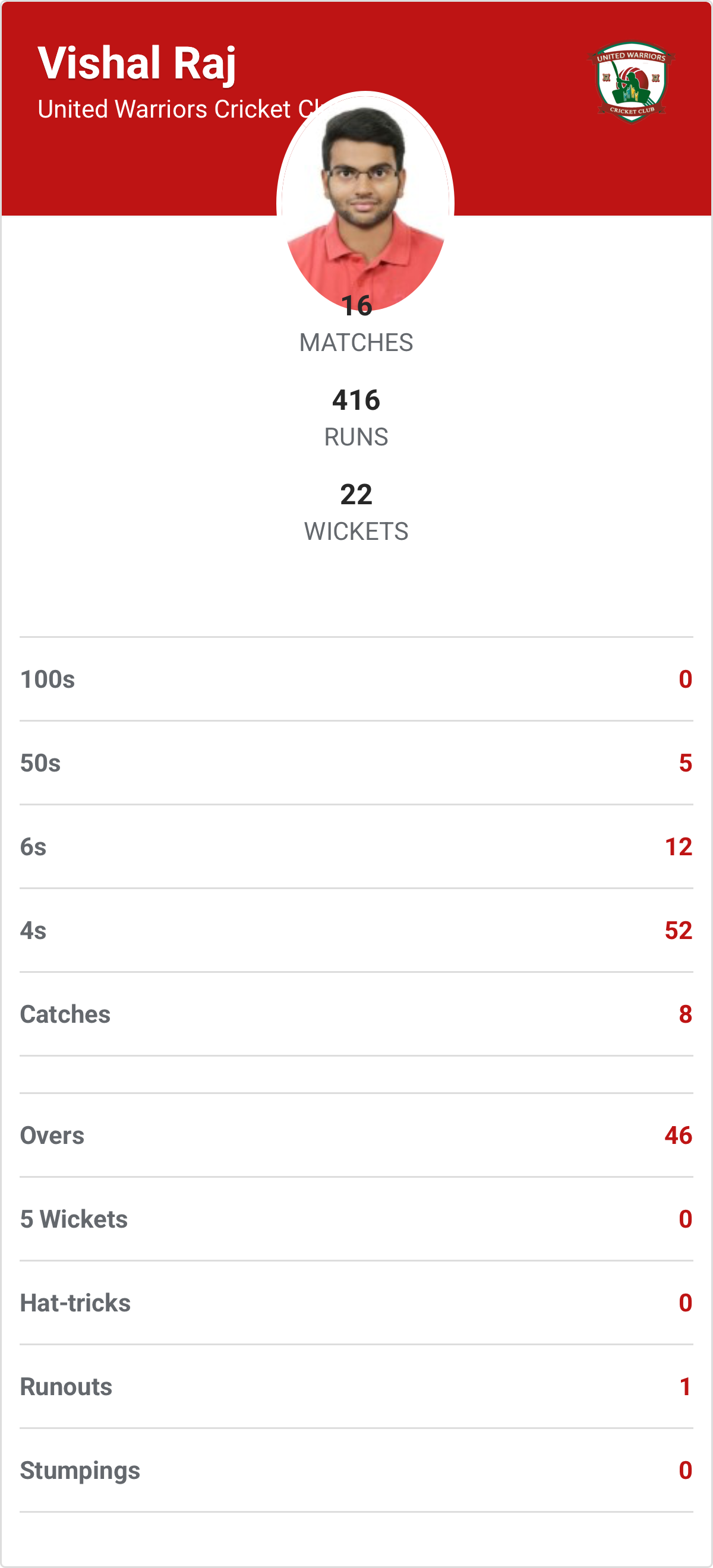Screen dimensions: 713x1568
Task: Select the 5 Wickets stat label
Action: coord(74,1219)
